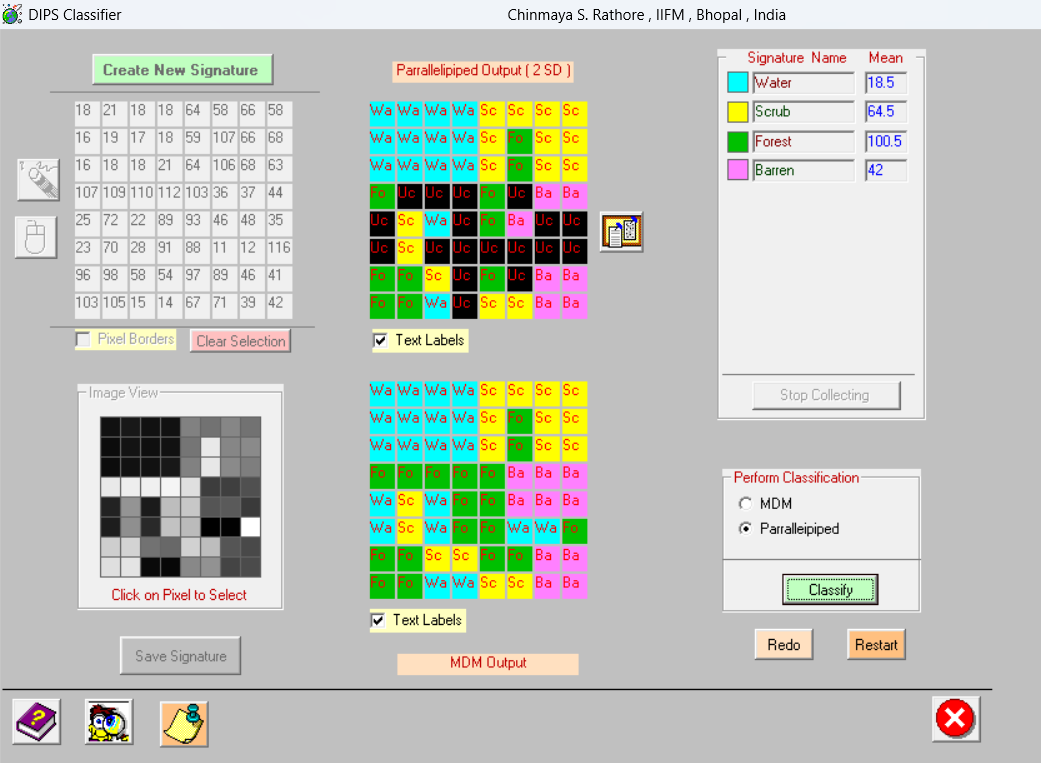The height and width of the screenshot is (763, 1041).
Task: Click the grayed-out mouse icon button
Action: [x=36, y=238]
